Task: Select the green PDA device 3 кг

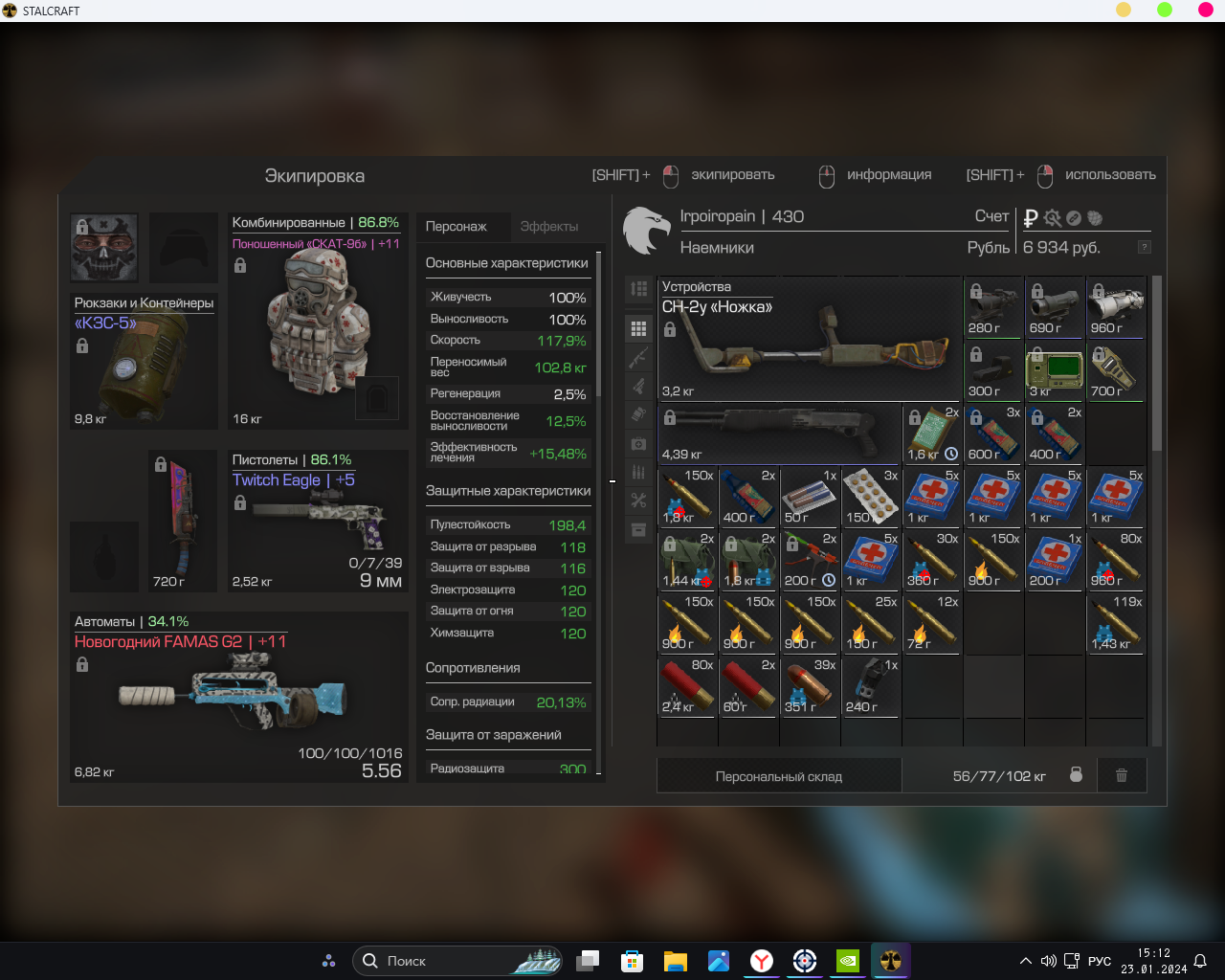Action: (1055, 370)
